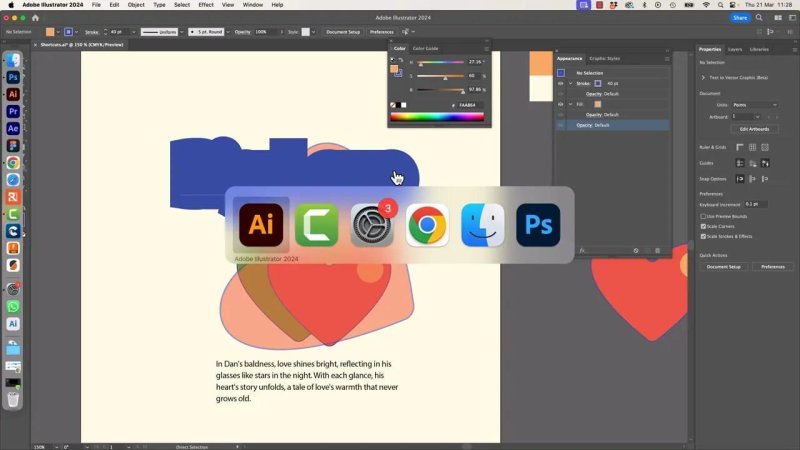
Task: Switch to the Graphic Styles tab
Action: (x=605, y=59)
